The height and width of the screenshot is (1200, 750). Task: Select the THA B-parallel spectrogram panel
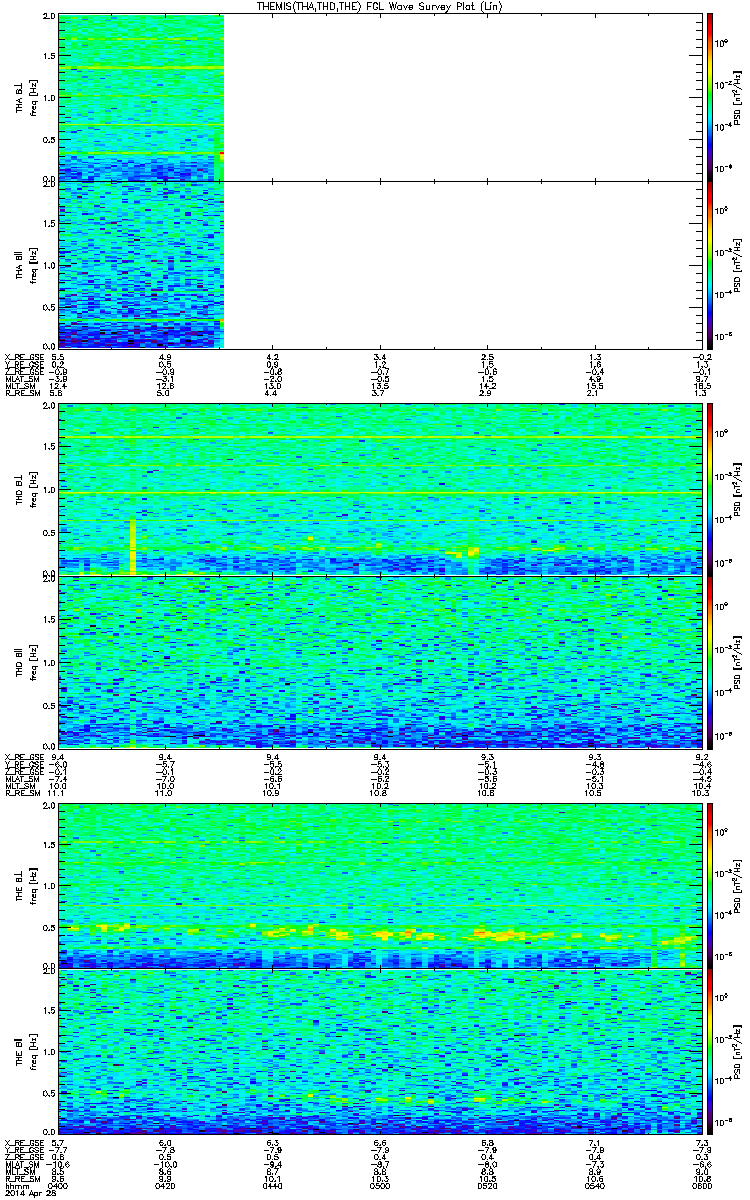tap(379, 264)
